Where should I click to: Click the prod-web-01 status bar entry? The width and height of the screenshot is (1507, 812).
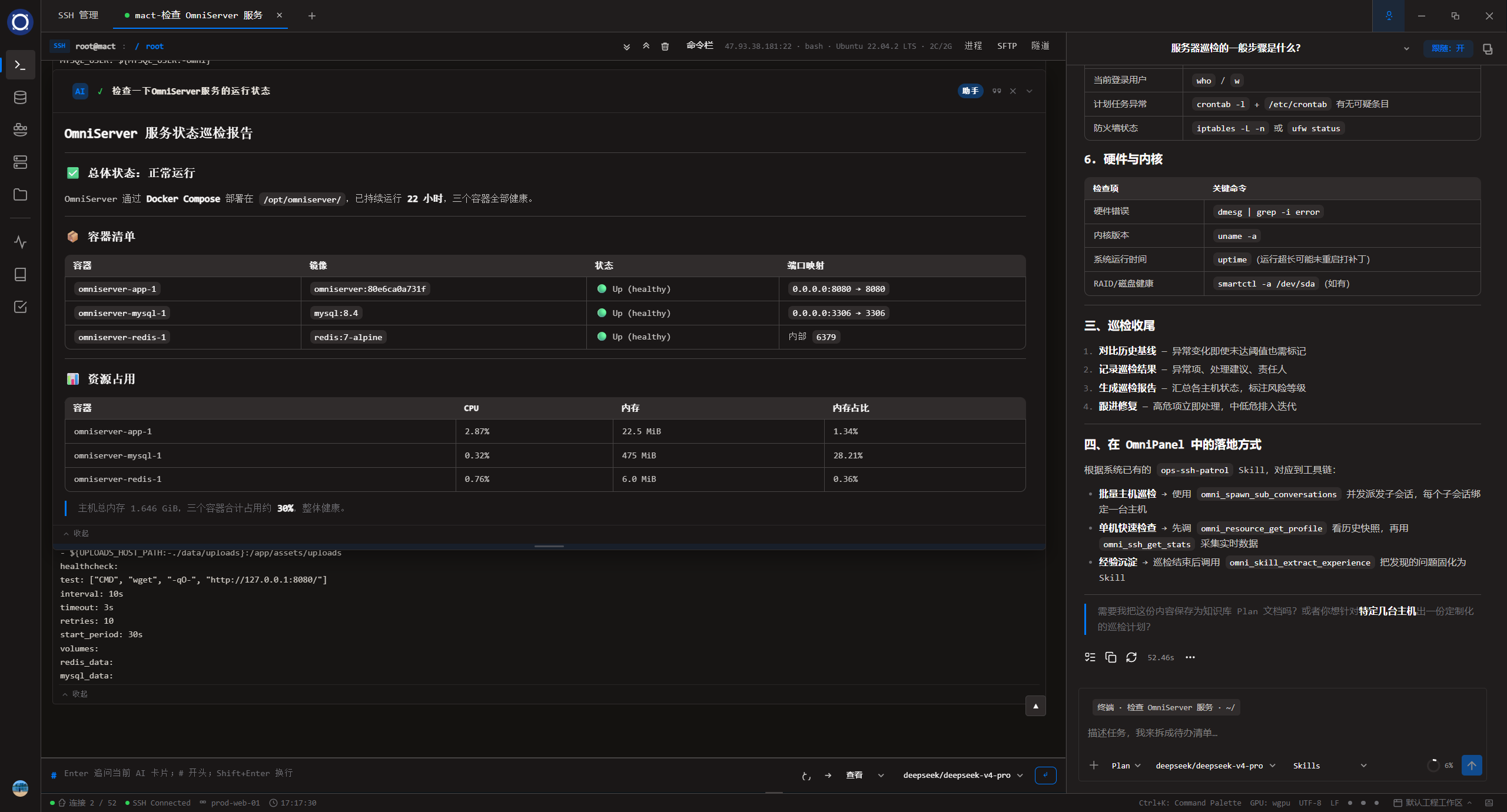click(x=230, y=803)
